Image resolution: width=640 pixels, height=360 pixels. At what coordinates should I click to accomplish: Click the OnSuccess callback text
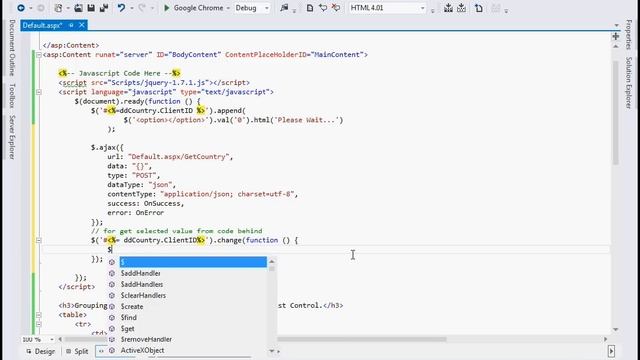click(162, 203)
